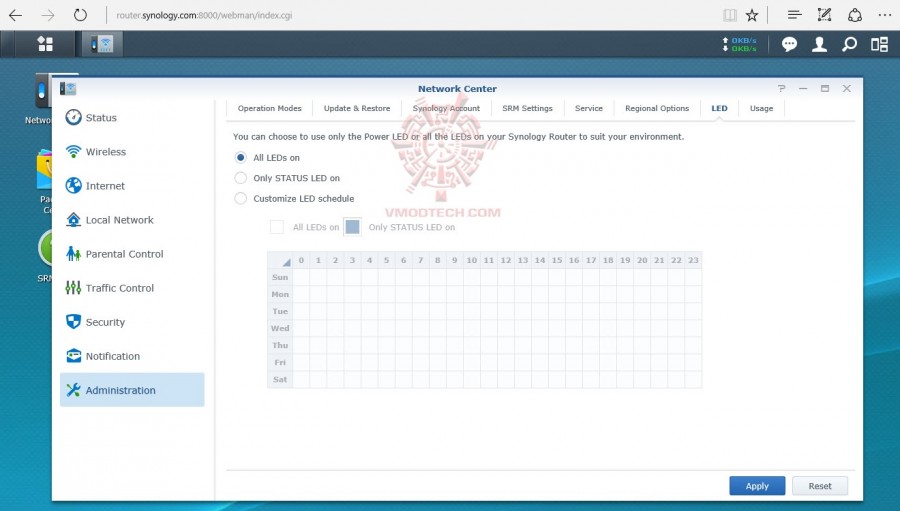The image size is (900, 511).
Task: Click the Local Network house icon
Action: [x=73, y=219]
